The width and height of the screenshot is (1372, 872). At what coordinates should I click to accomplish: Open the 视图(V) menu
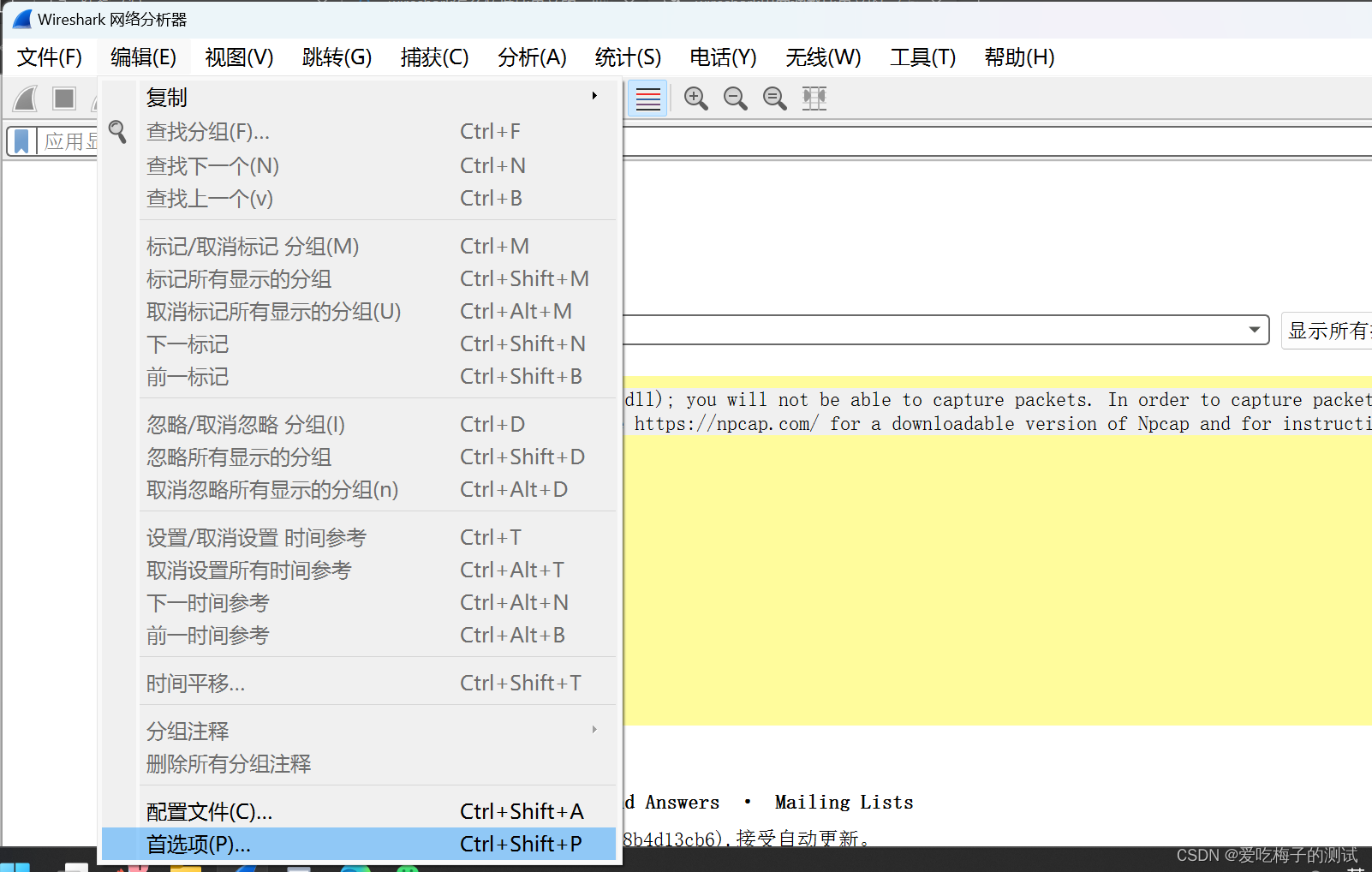point(239,57)
